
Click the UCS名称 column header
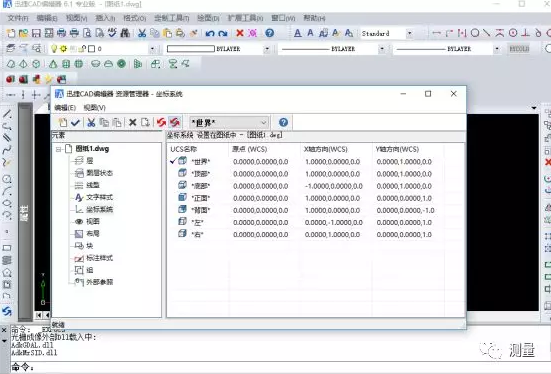pyautogui.click(x=198, y=149)
